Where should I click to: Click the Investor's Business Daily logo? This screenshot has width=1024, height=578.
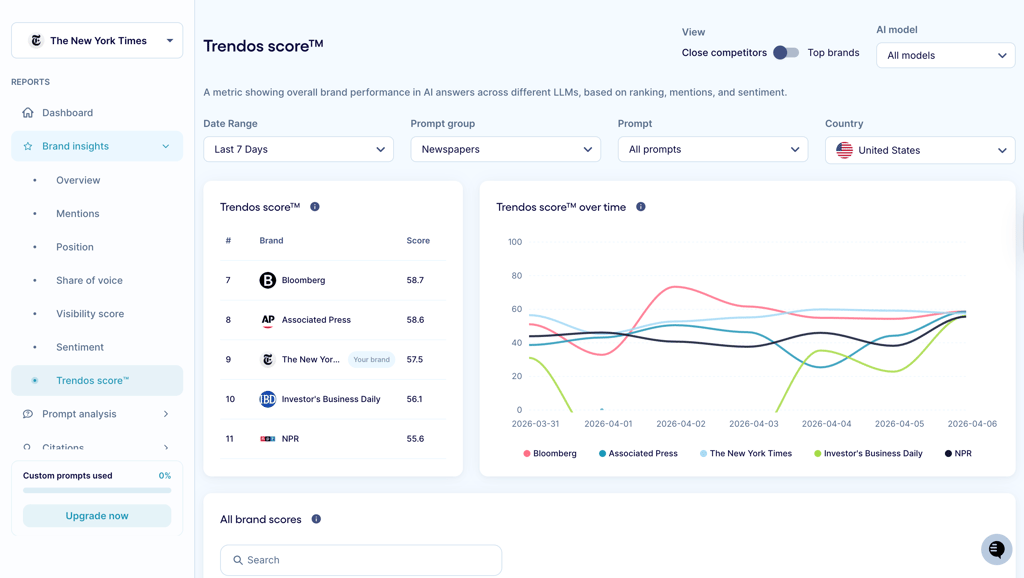click(268, 399)
